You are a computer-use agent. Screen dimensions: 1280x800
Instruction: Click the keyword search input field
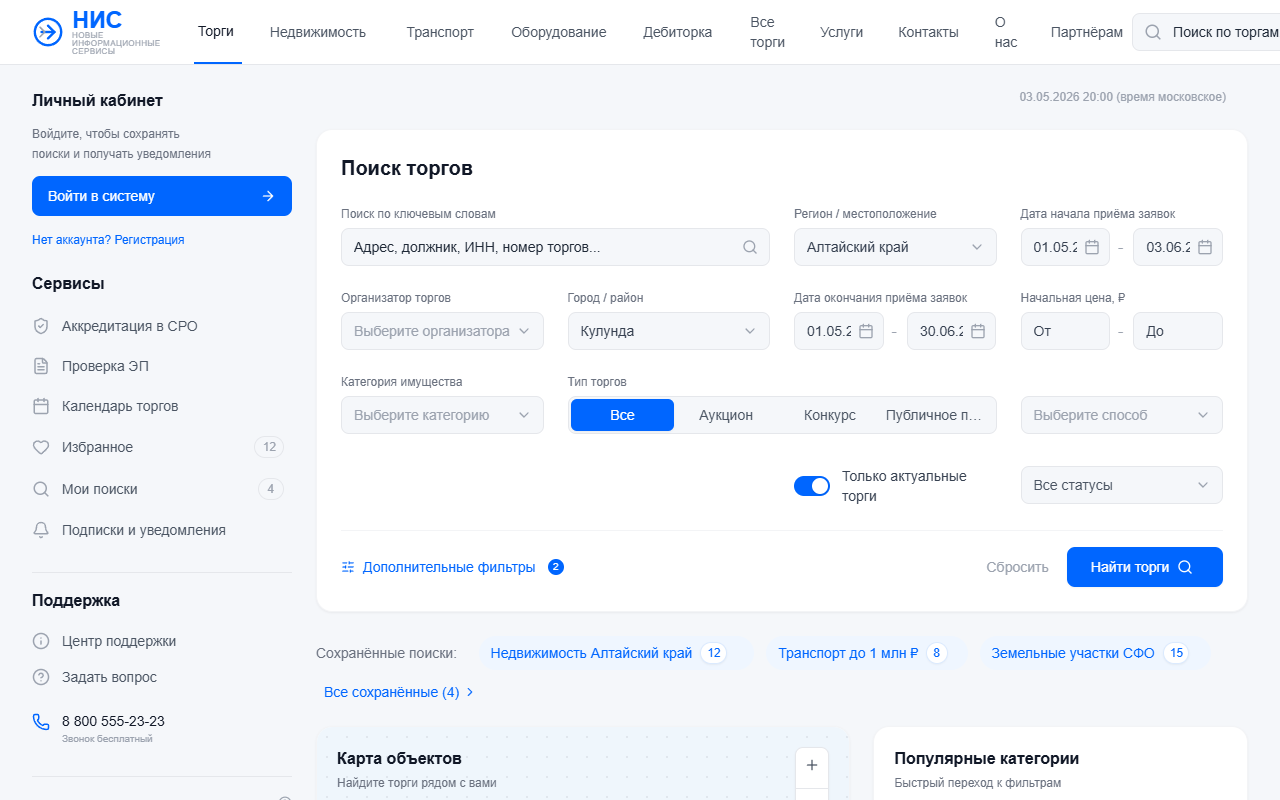point(555,247)
